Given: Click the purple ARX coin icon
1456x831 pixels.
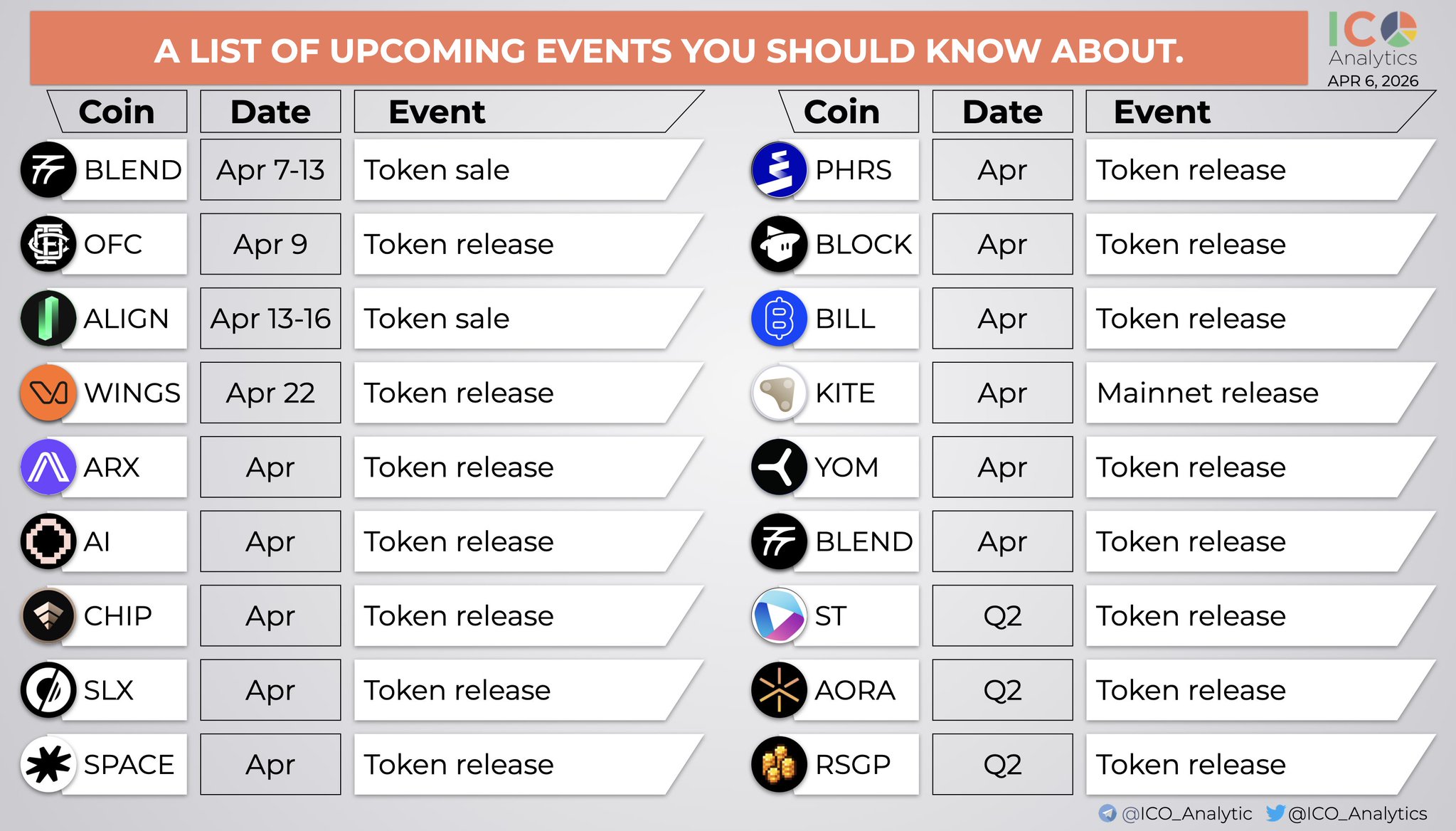Looking at the screenshot, I should [x=48, y=467].
